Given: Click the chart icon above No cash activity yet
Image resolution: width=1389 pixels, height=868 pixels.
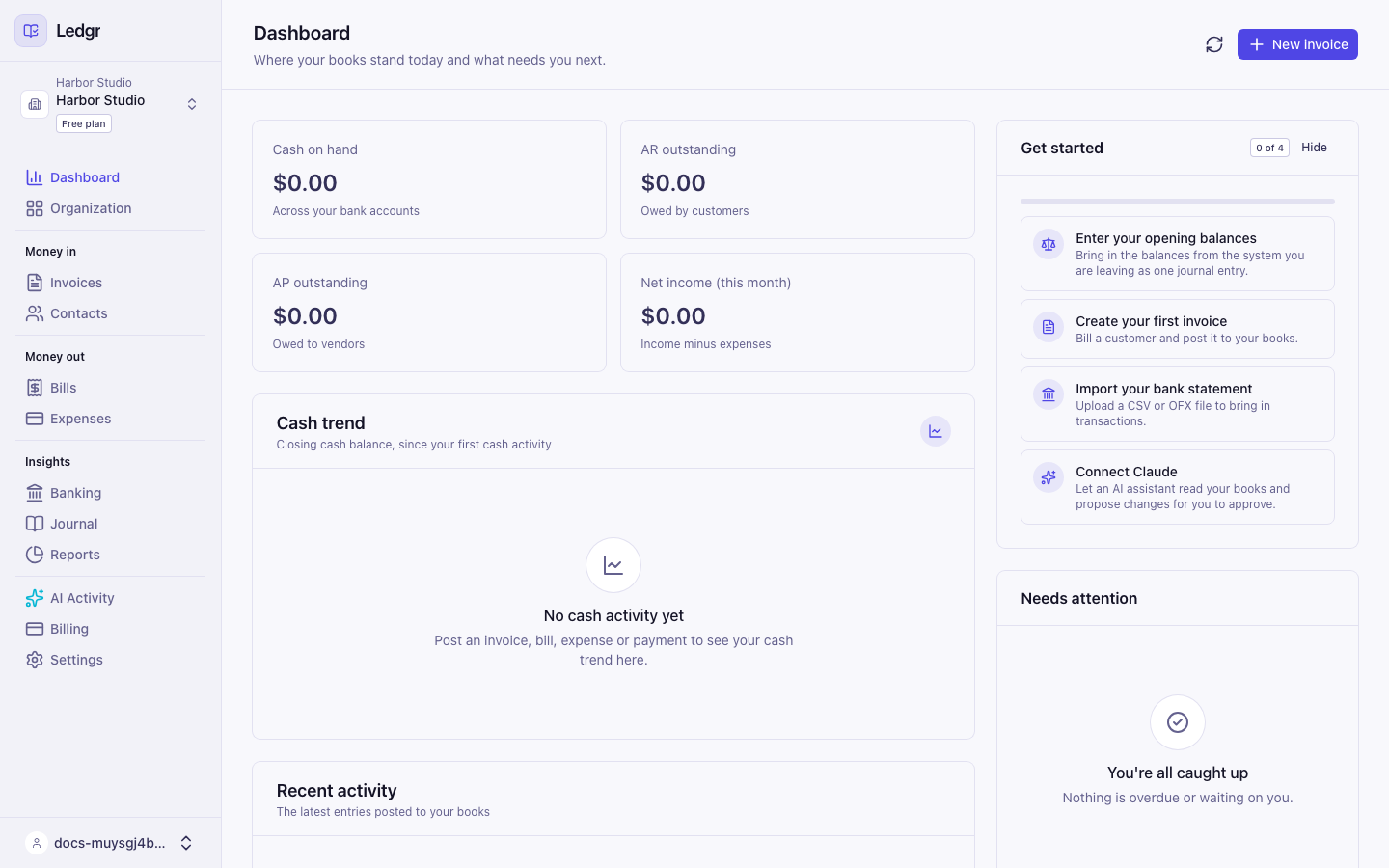Looking at the screenshot, I should (x=613, y=565).
